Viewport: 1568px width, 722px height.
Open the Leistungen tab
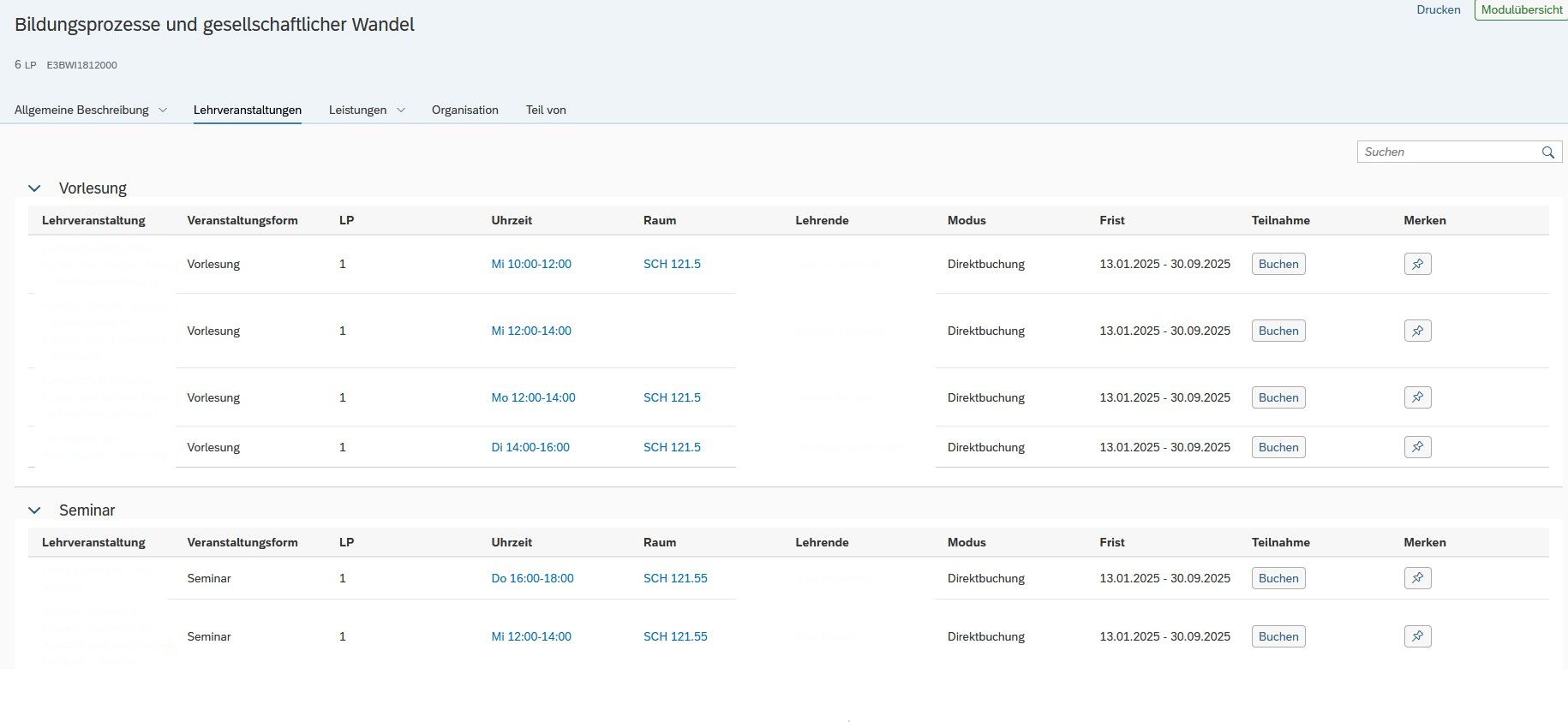click(357, 110)
